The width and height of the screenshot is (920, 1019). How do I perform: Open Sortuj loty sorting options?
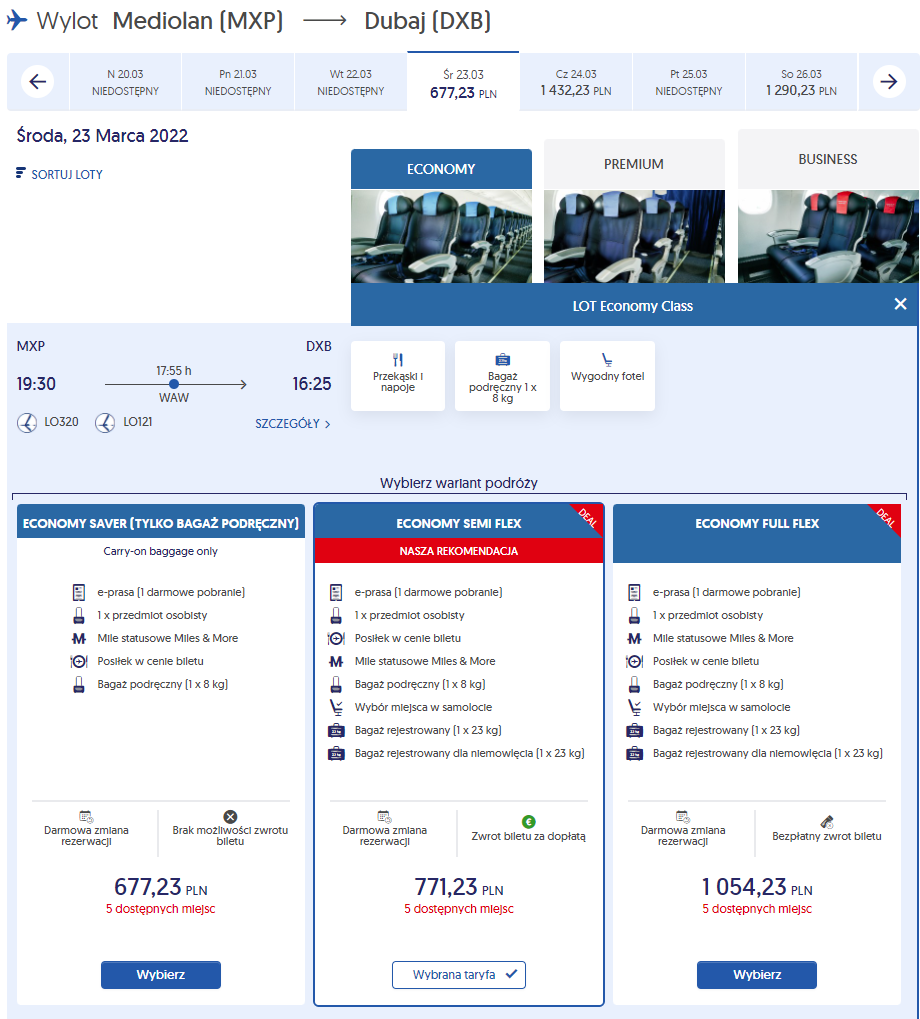point(60,174)
